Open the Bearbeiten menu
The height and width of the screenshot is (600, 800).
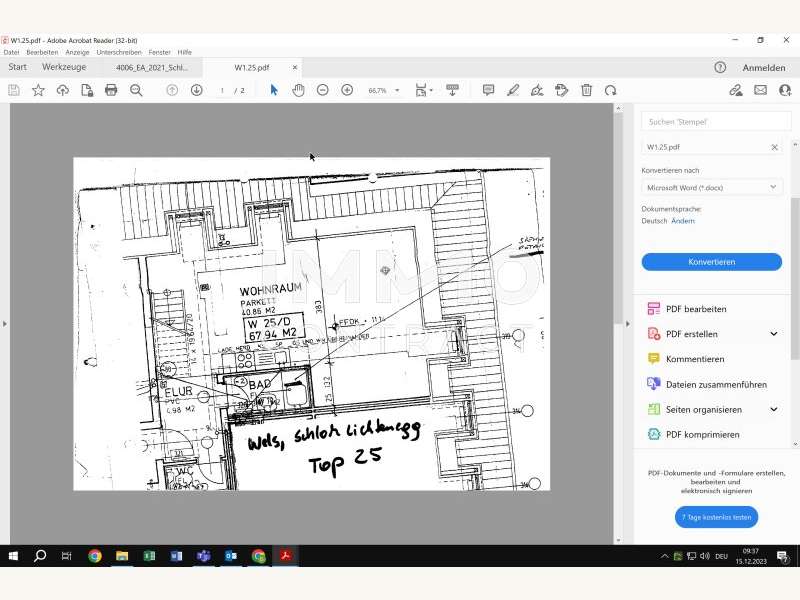42,52
